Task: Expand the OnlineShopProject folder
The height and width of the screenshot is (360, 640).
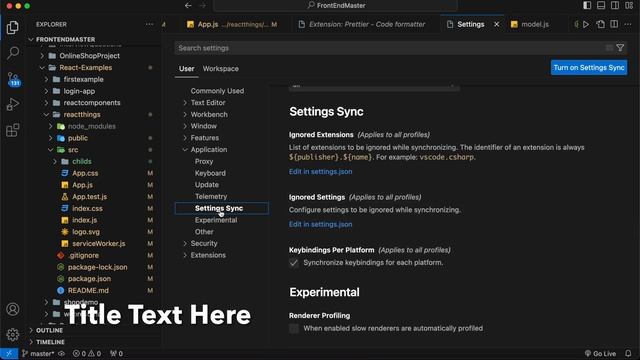Action: point(89,56)
